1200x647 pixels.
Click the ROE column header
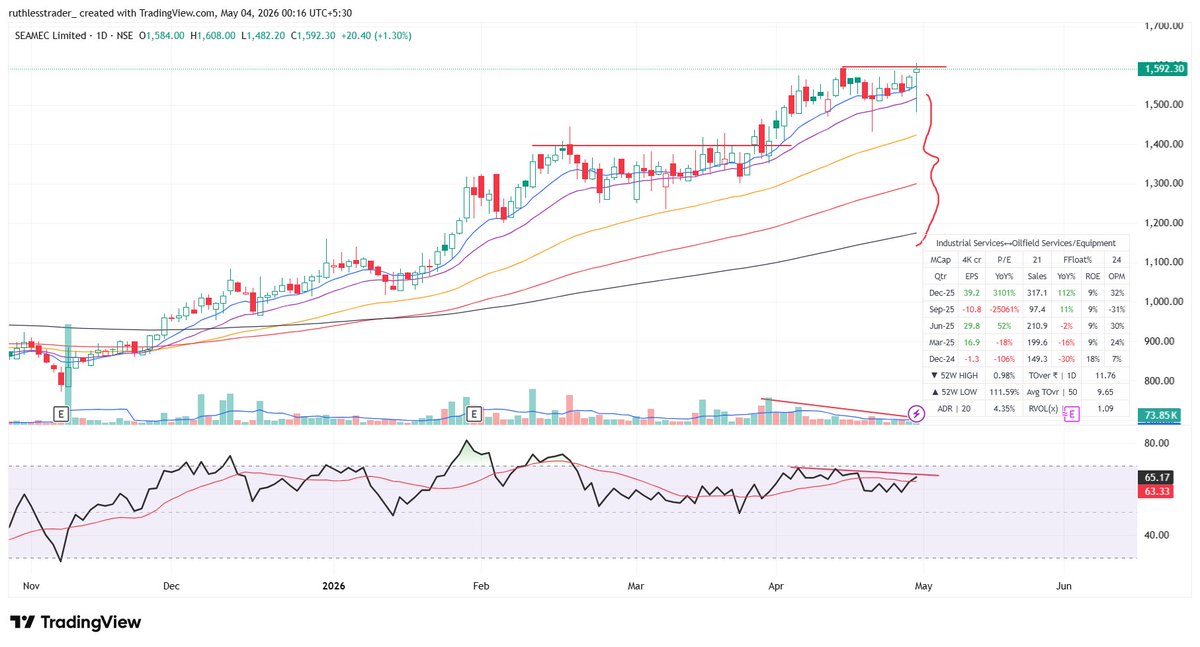click(x=1093, y=275)
